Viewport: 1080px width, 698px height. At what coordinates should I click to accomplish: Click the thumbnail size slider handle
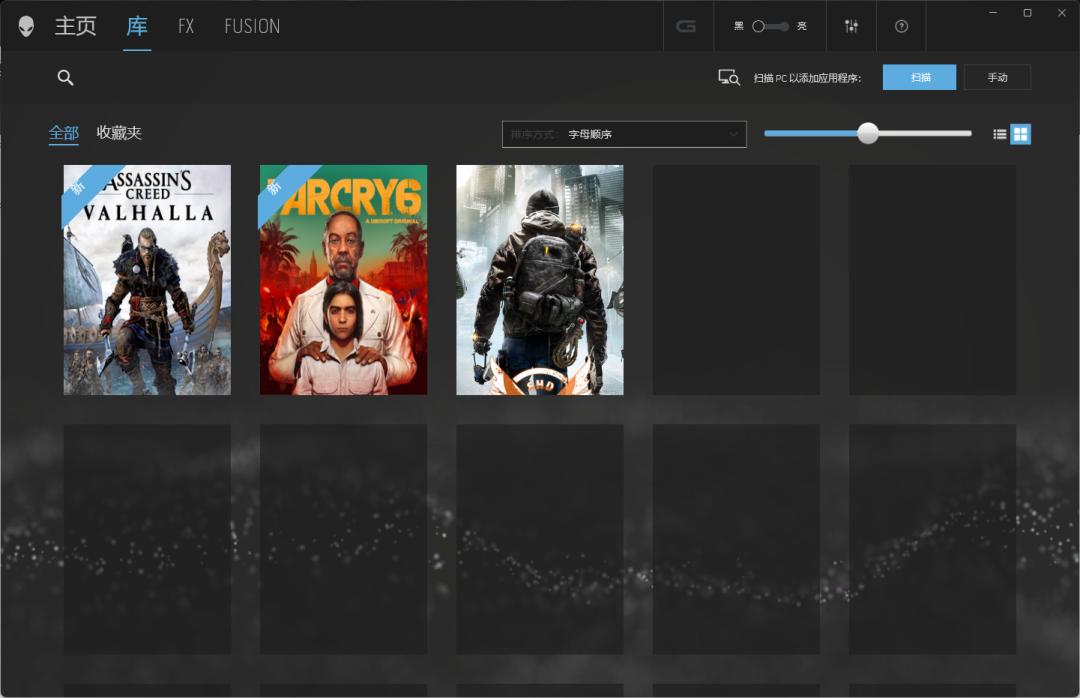point(868,133)
